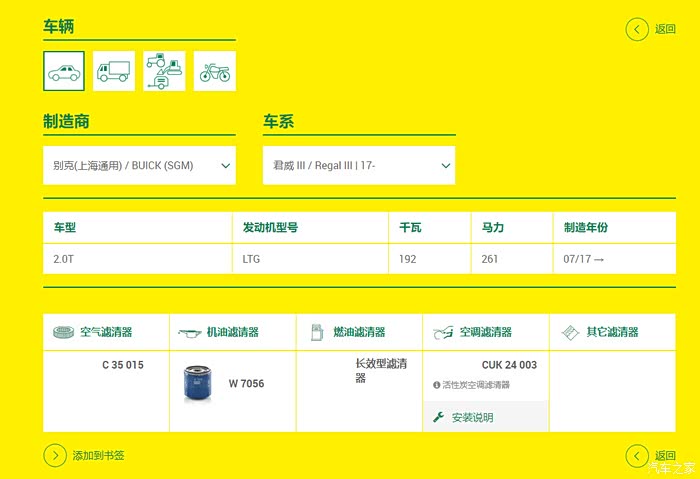The width and height of the screenshot is (700, 479).
Task: Select the agricultural machinery vehicle icon
Action: pyautogui.click(x=164, y=72)
